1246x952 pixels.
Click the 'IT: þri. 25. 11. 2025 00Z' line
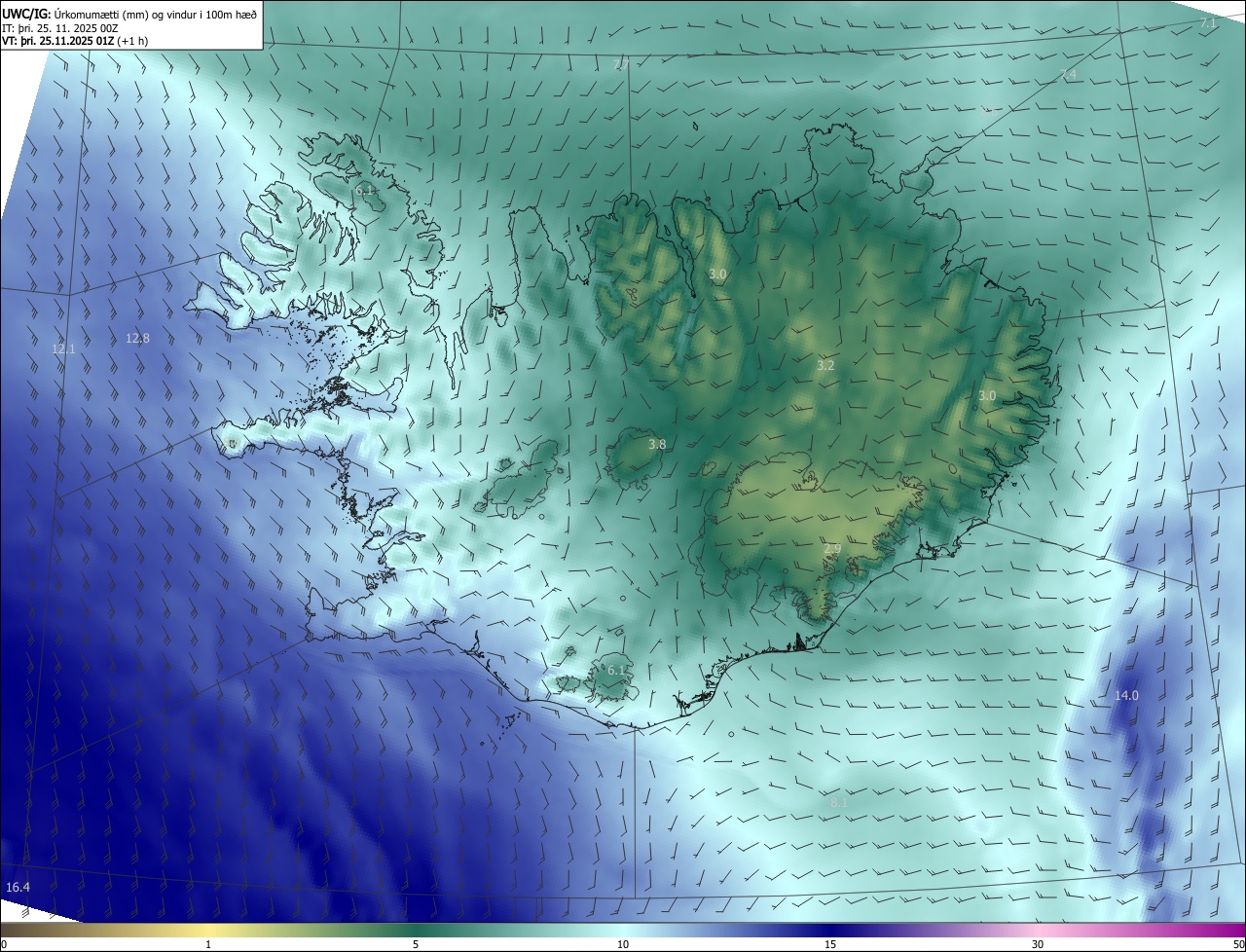(x=58, y=28)
